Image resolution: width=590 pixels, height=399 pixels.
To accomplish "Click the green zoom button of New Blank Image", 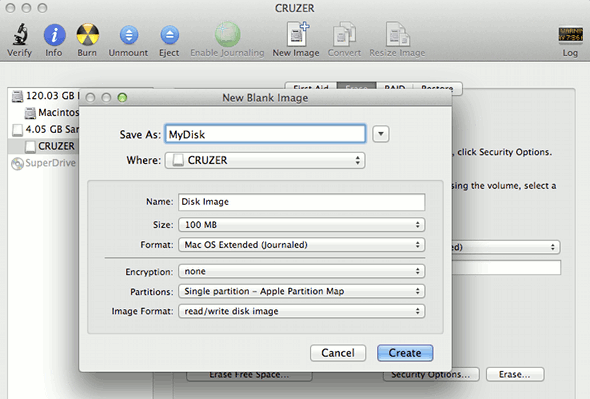I will (x=122, y=97).
